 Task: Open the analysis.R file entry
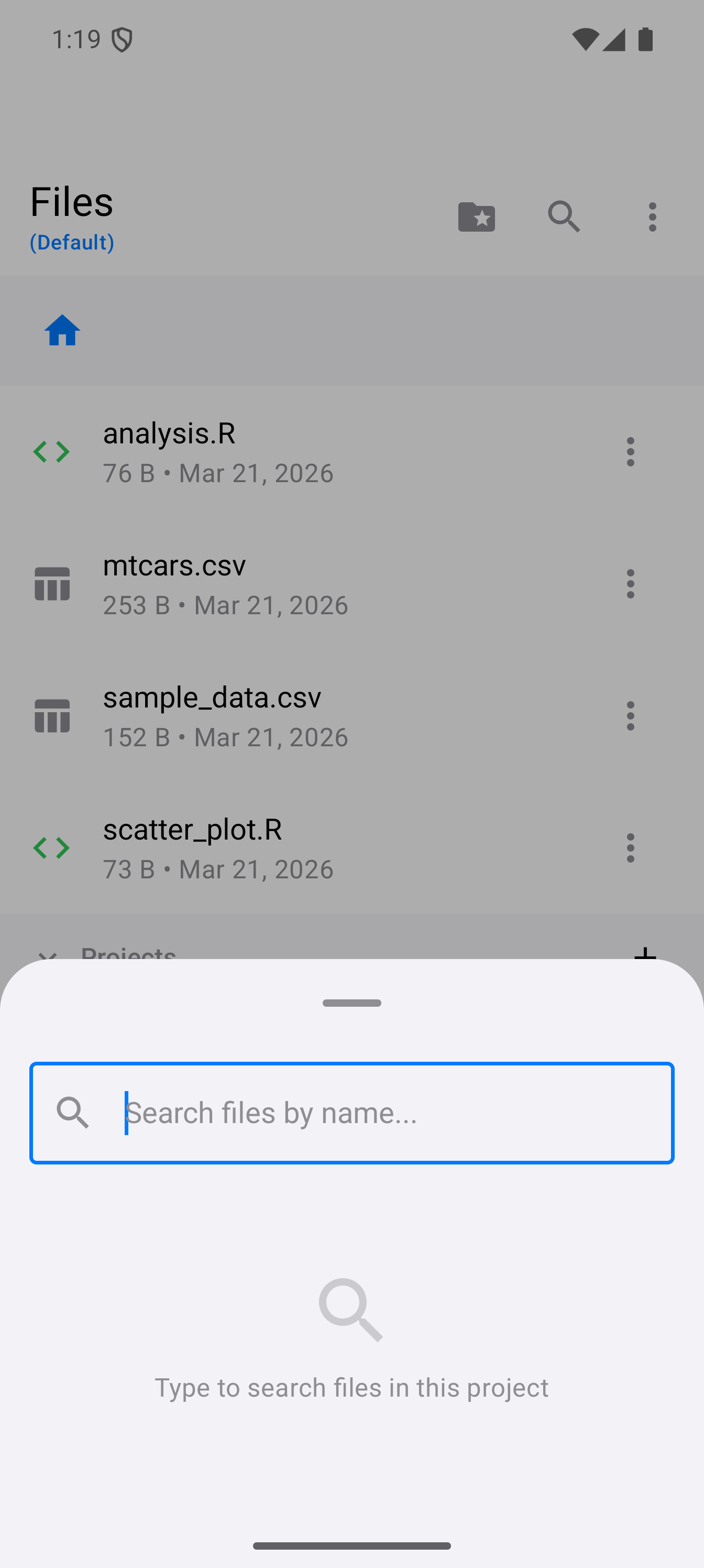pyautogui.click(x=304, y=452)
